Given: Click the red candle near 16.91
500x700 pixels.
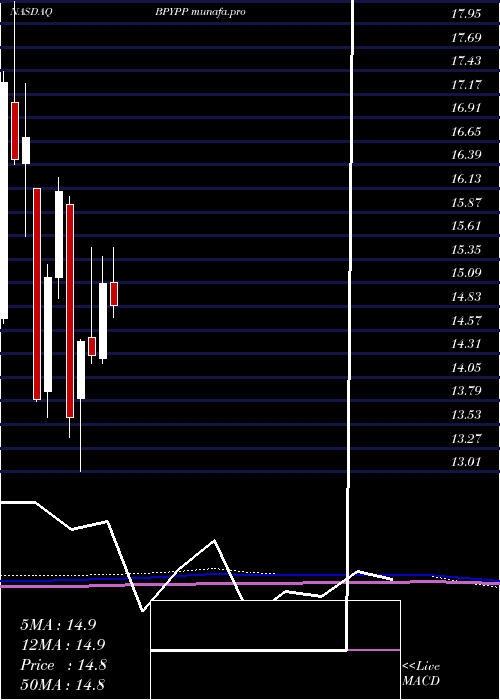Looking at the screenshot, I should (x=15, y=131).
